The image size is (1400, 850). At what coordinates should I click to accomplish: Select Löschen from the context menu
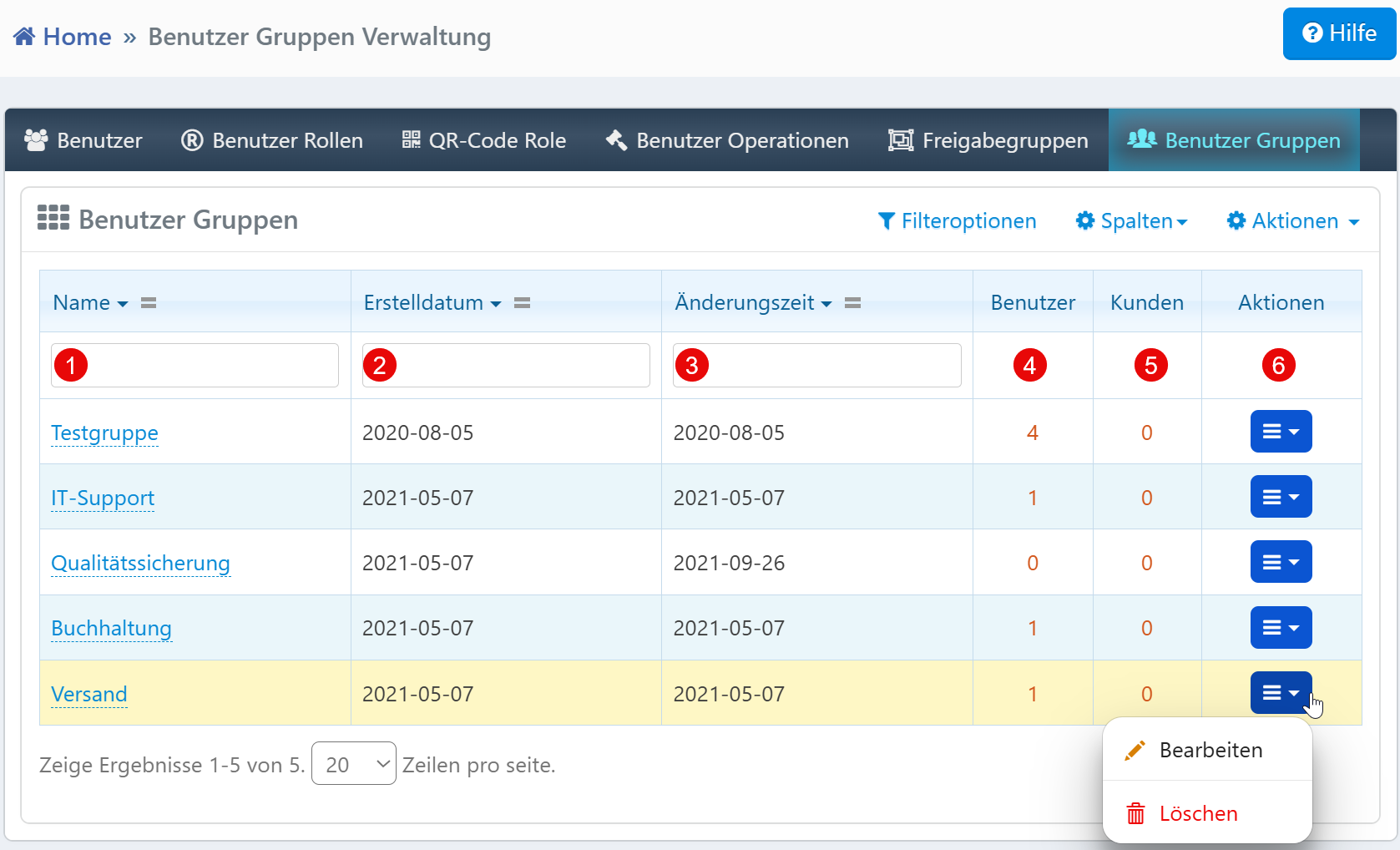point(1198,814)
